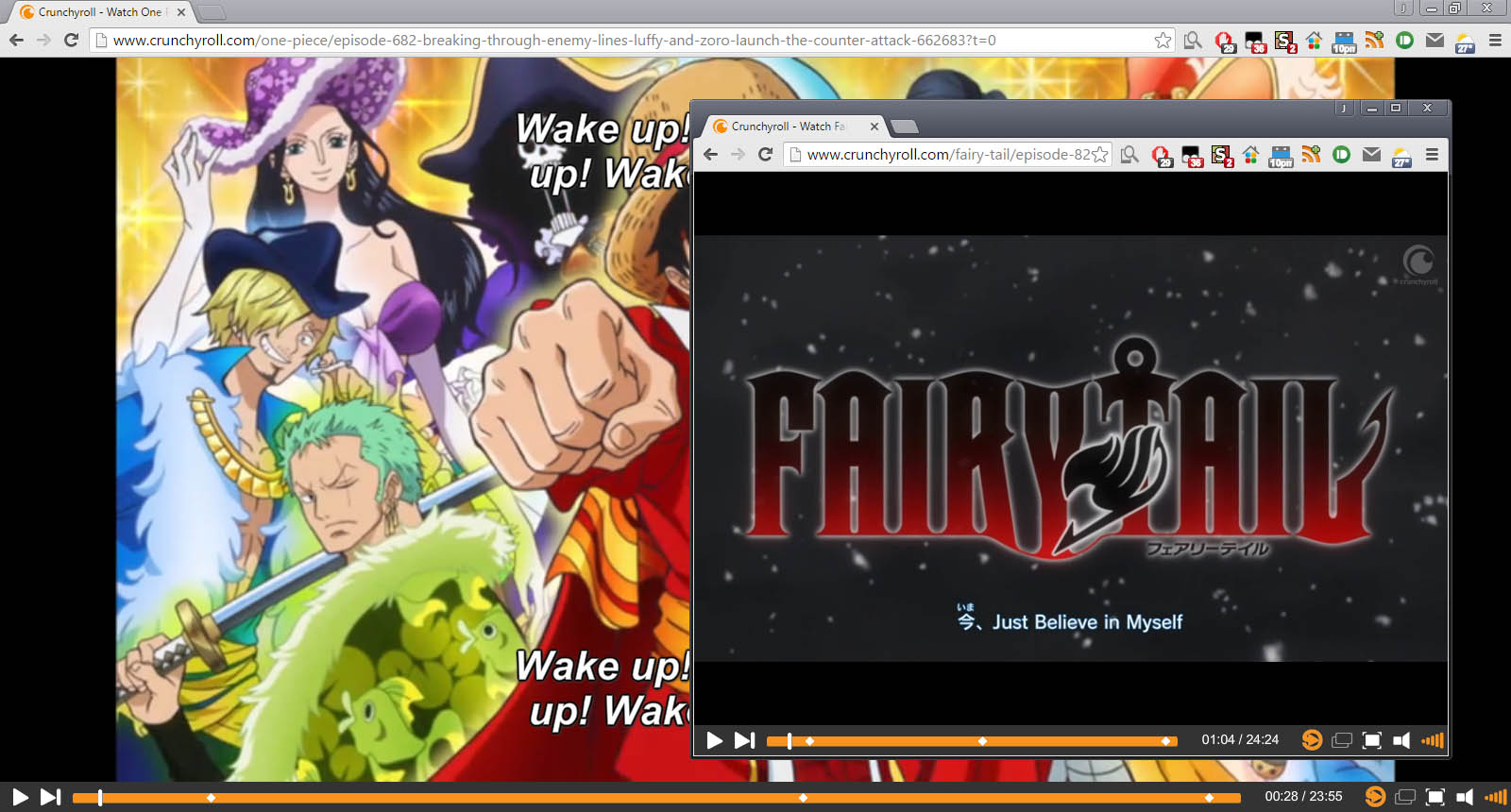This screenshot has height=812, width=1511.
Task: Open the S extension with badge 2 in back window
Action: pyautogui.click(x=1284, y=41)
